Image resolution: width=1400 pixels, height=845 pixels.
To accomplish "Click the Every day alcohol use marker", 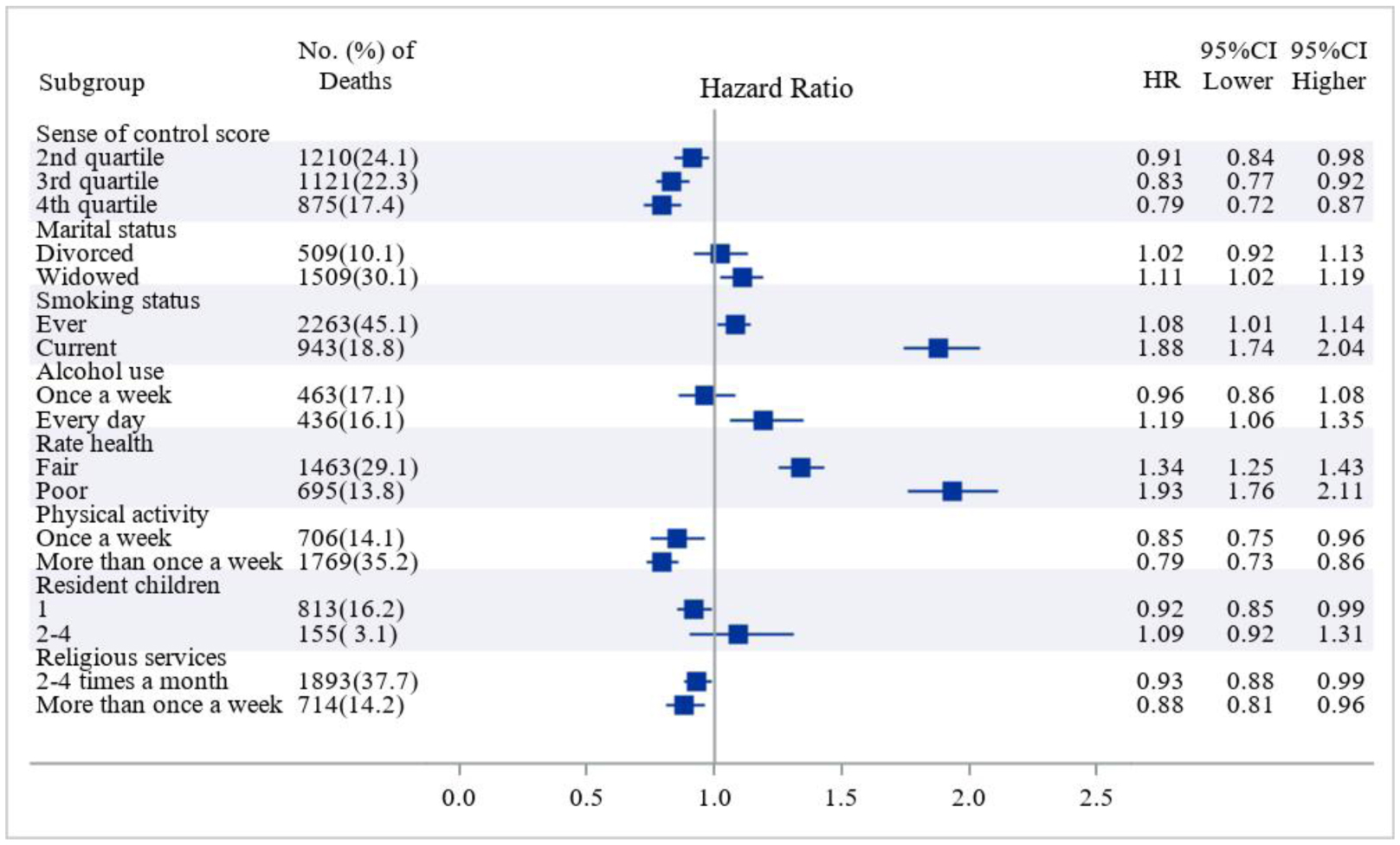I will point(763,420).
